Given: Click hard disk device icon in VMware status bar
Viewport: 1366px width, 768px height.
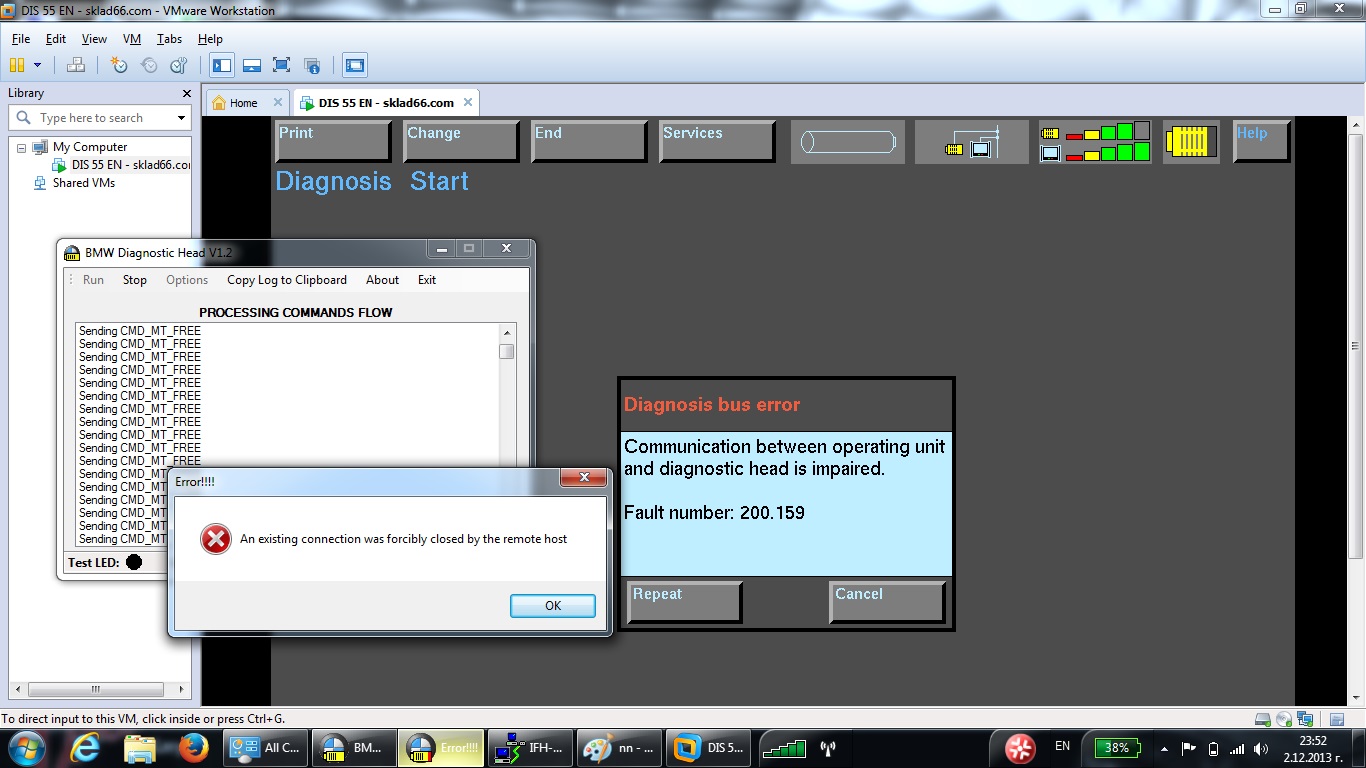Looking at the screenshot, I should click(x=1263, y=719).
